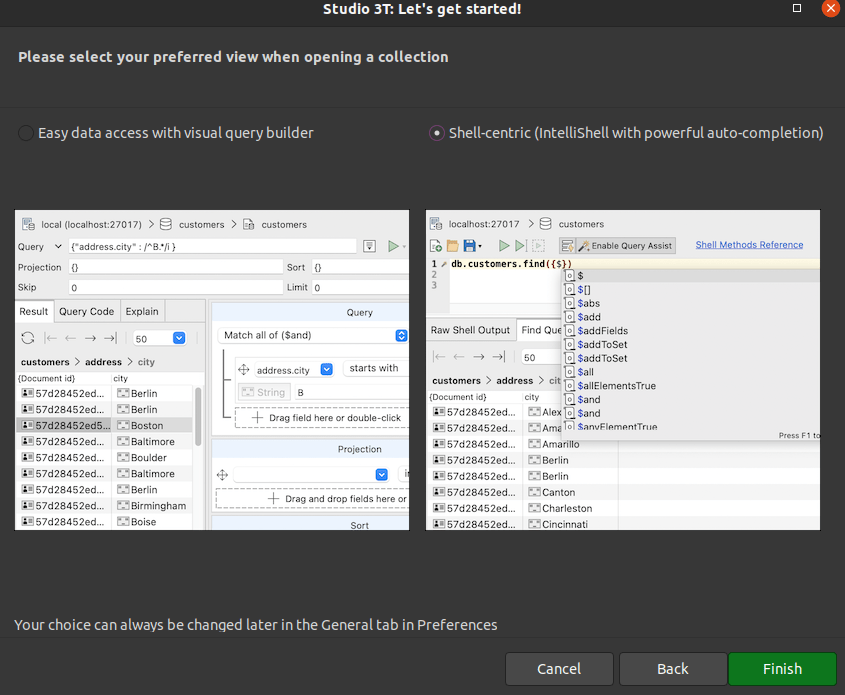845x695 pixels.
Task: Choose $abs in the autocomplete list
Action: click(x=691, y=303)
